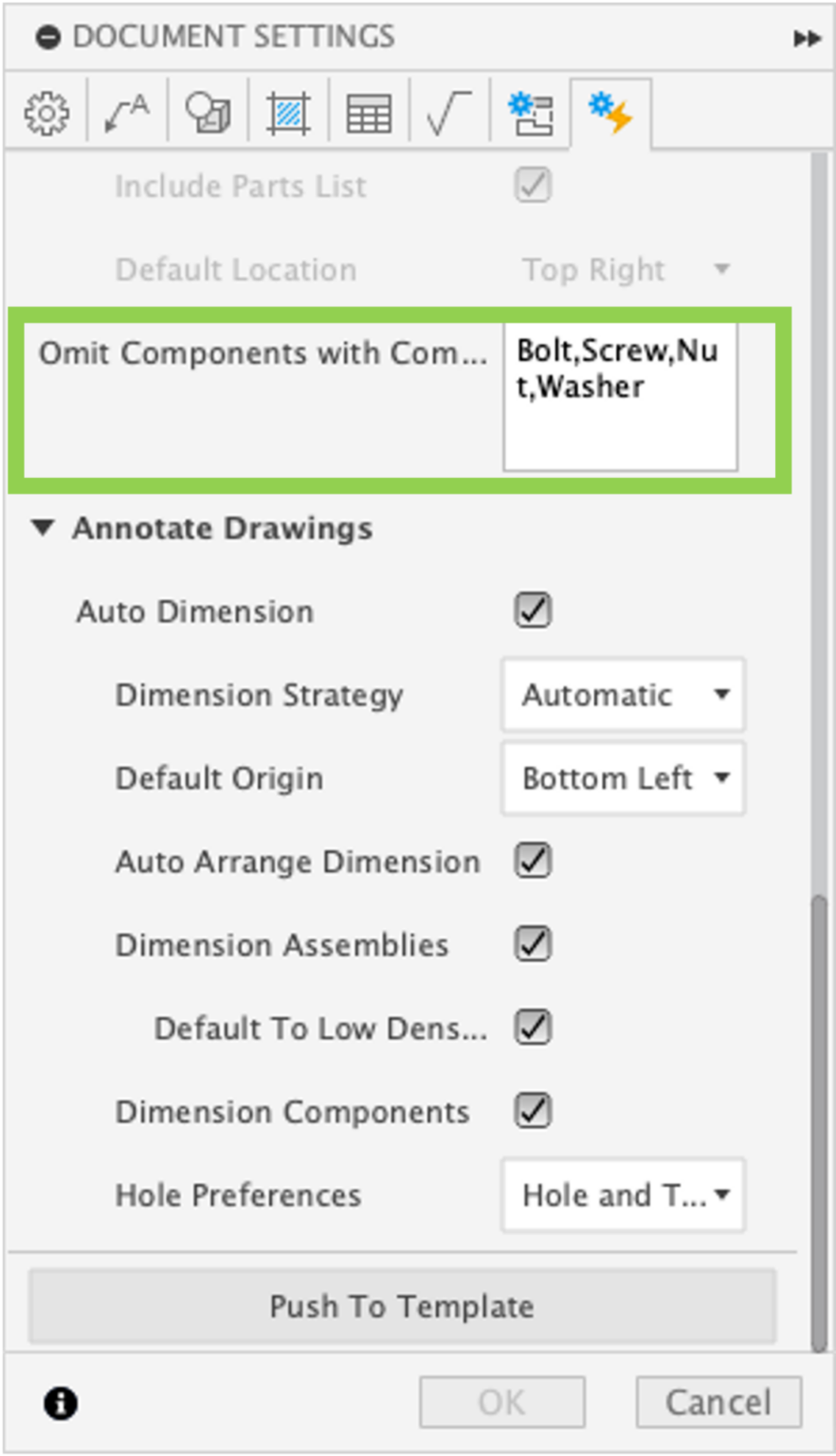Open the Dimension Strategy dropdown
The image size is (836, 1456).
(623, 695)
